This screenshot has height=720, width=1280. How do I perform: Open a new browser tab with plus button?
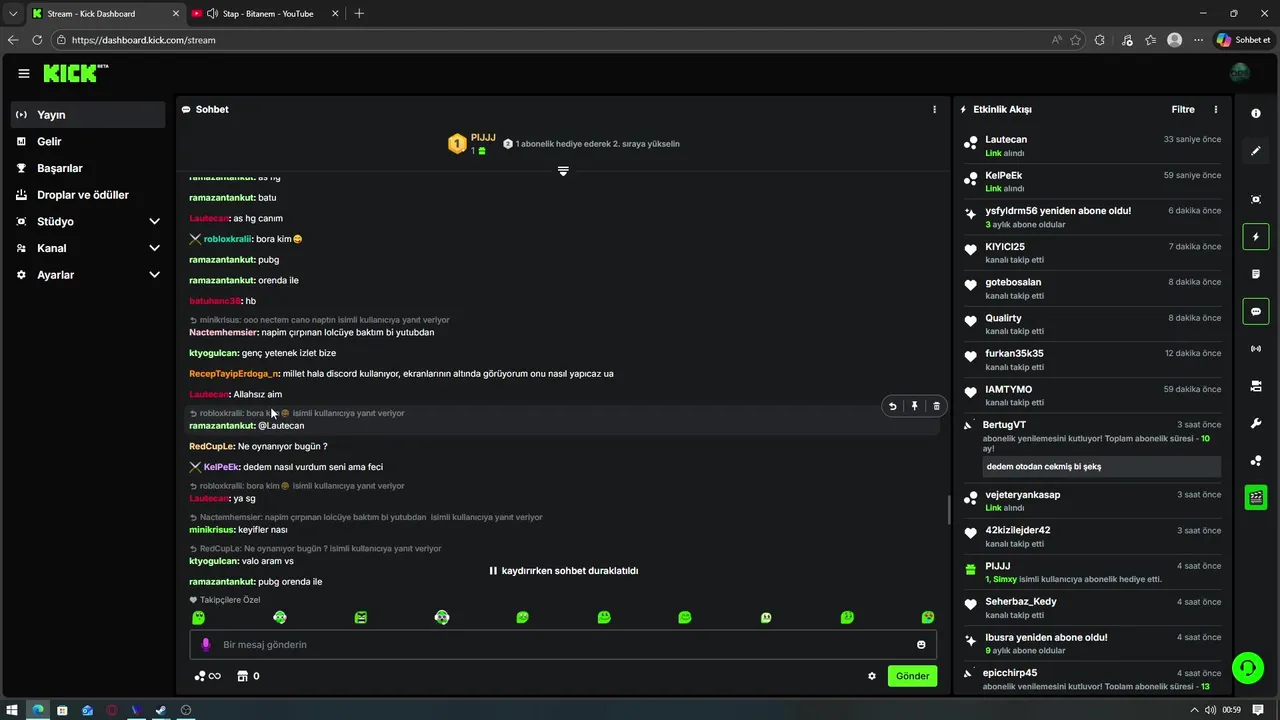pyautogui.click(x=359, y=14)
